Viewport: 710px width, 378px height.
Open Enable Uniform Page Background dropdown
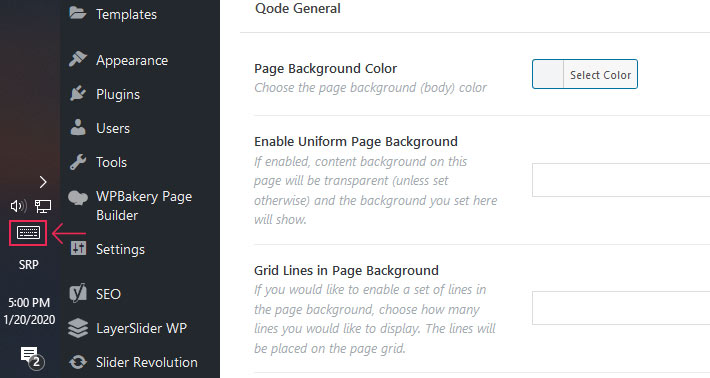tap(621, 180)
